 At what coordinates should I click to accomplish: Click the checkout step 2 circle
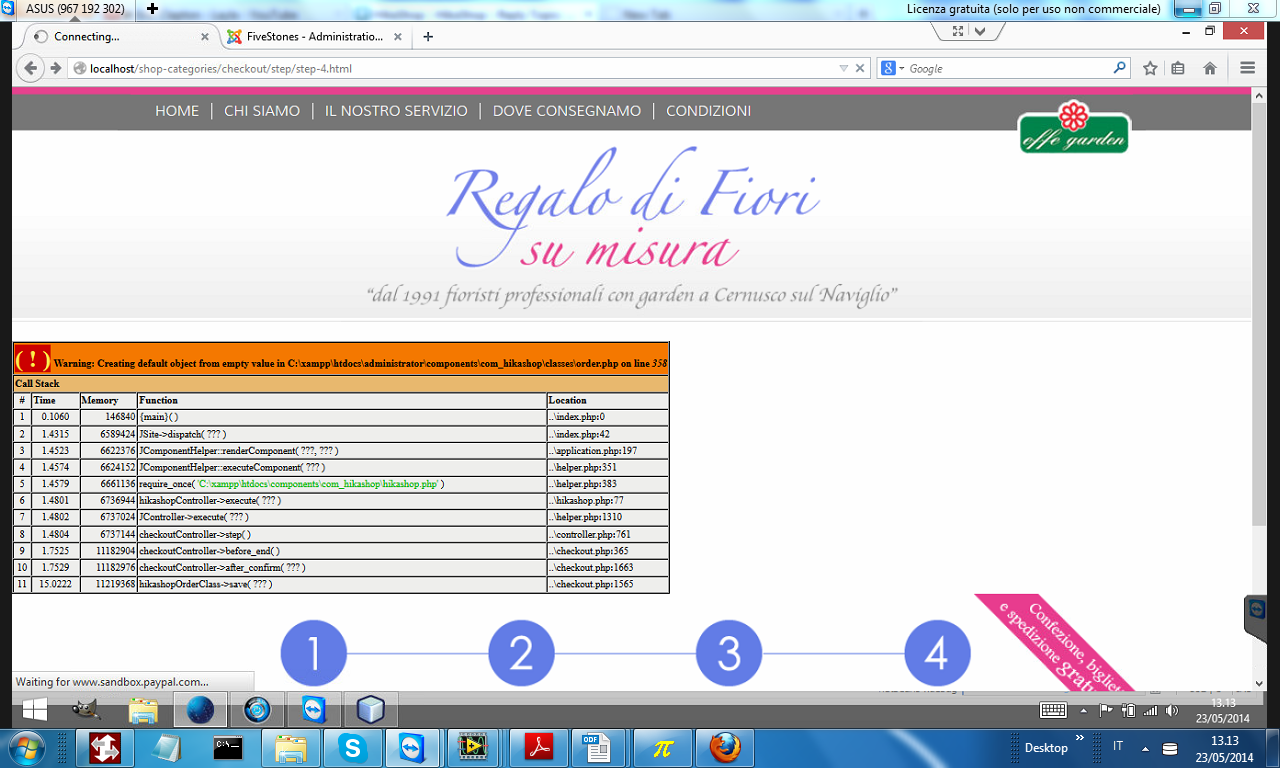[x=521, y=653]
